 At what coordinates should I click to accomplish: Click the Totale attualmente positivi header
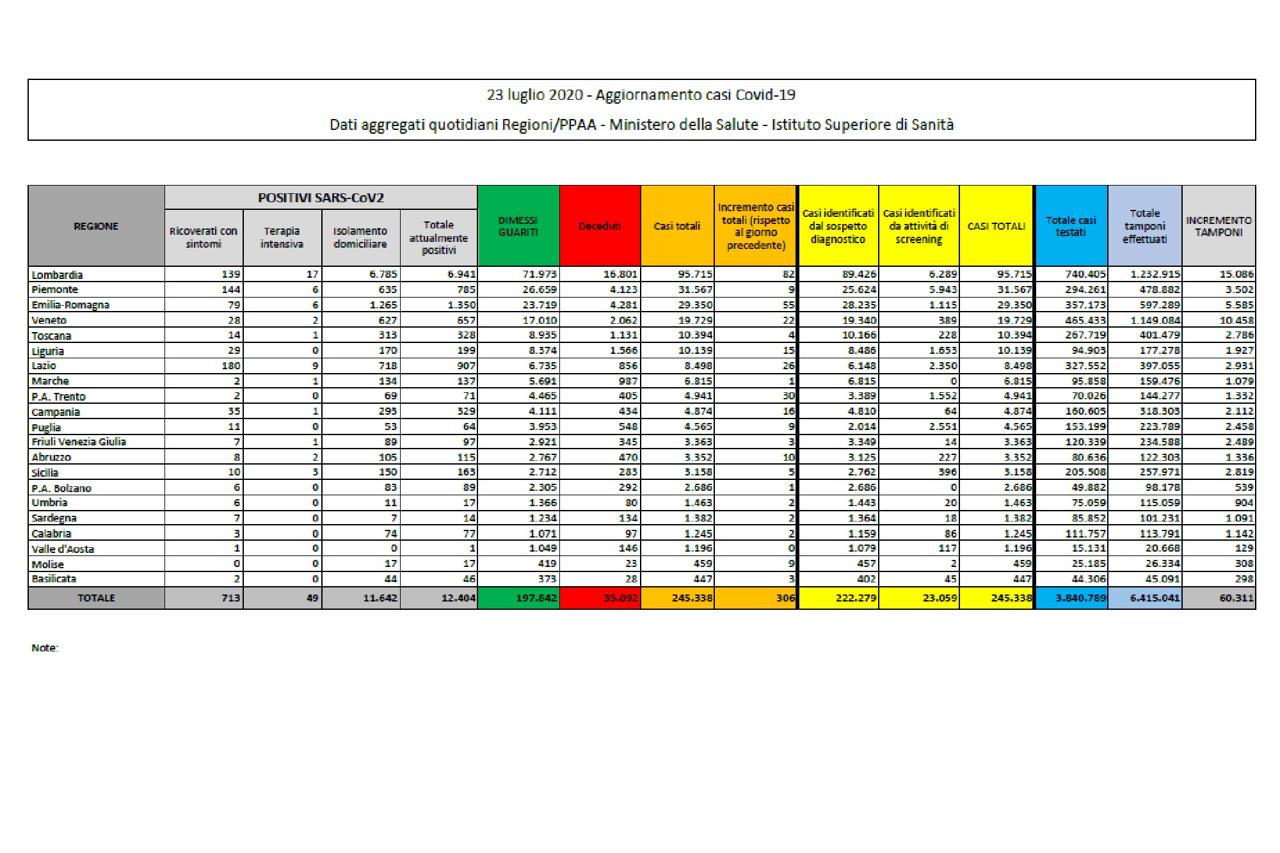click(439, 238)
